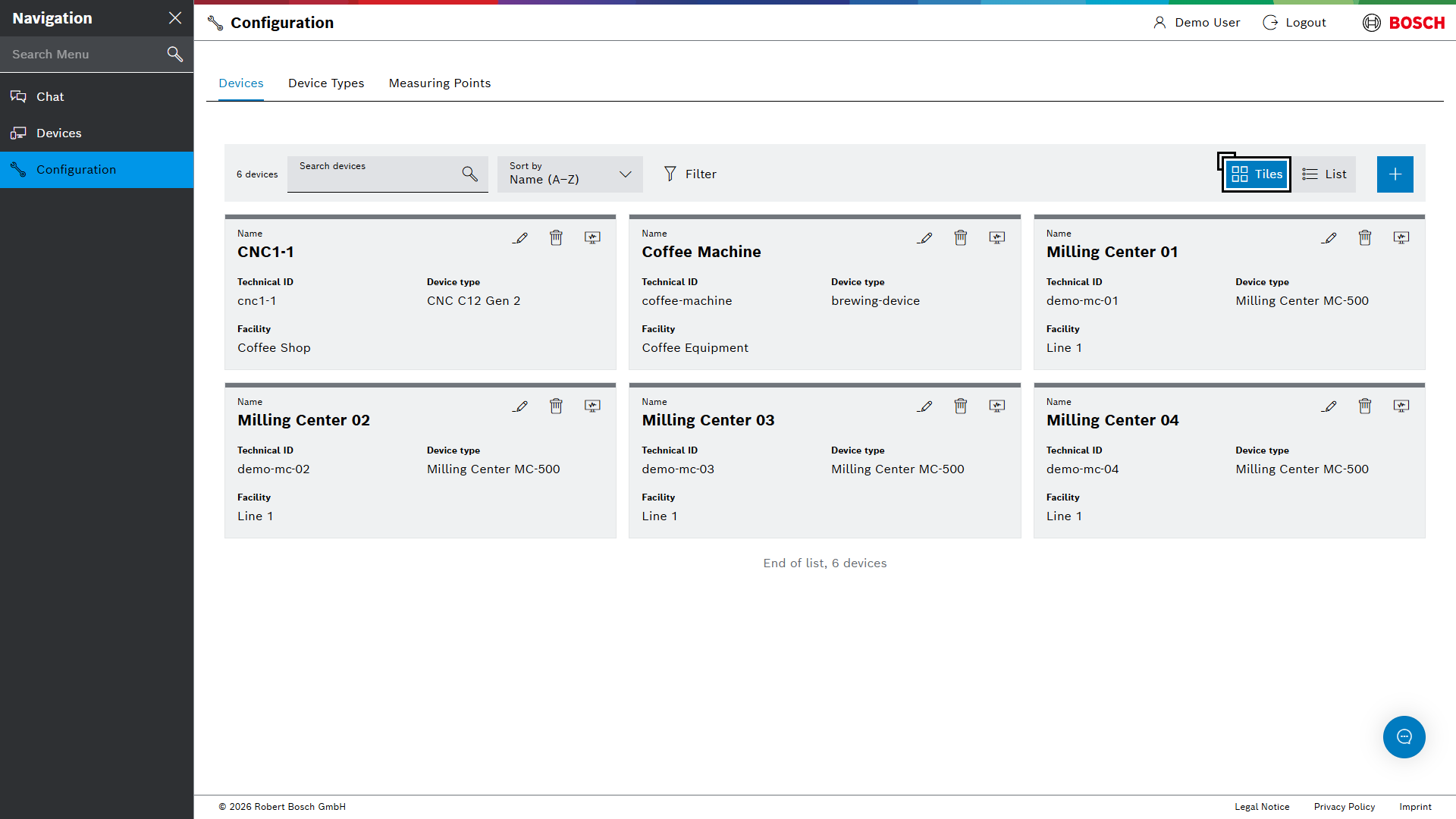This screenshot has height=819, width=1456.
Task: Open the Privacy Policy link
Action: point(1345,807)
